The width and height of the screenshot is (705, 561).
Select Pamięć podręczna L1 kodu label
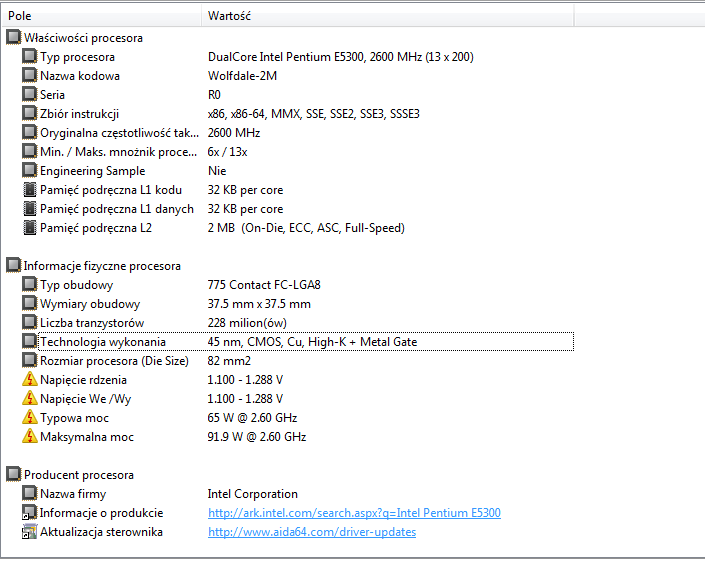click(x=111, y=190)
